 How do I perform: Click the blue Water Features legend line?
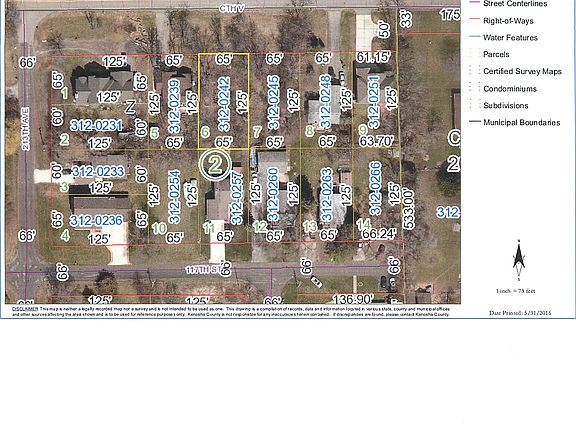click(x=475, y=37)
